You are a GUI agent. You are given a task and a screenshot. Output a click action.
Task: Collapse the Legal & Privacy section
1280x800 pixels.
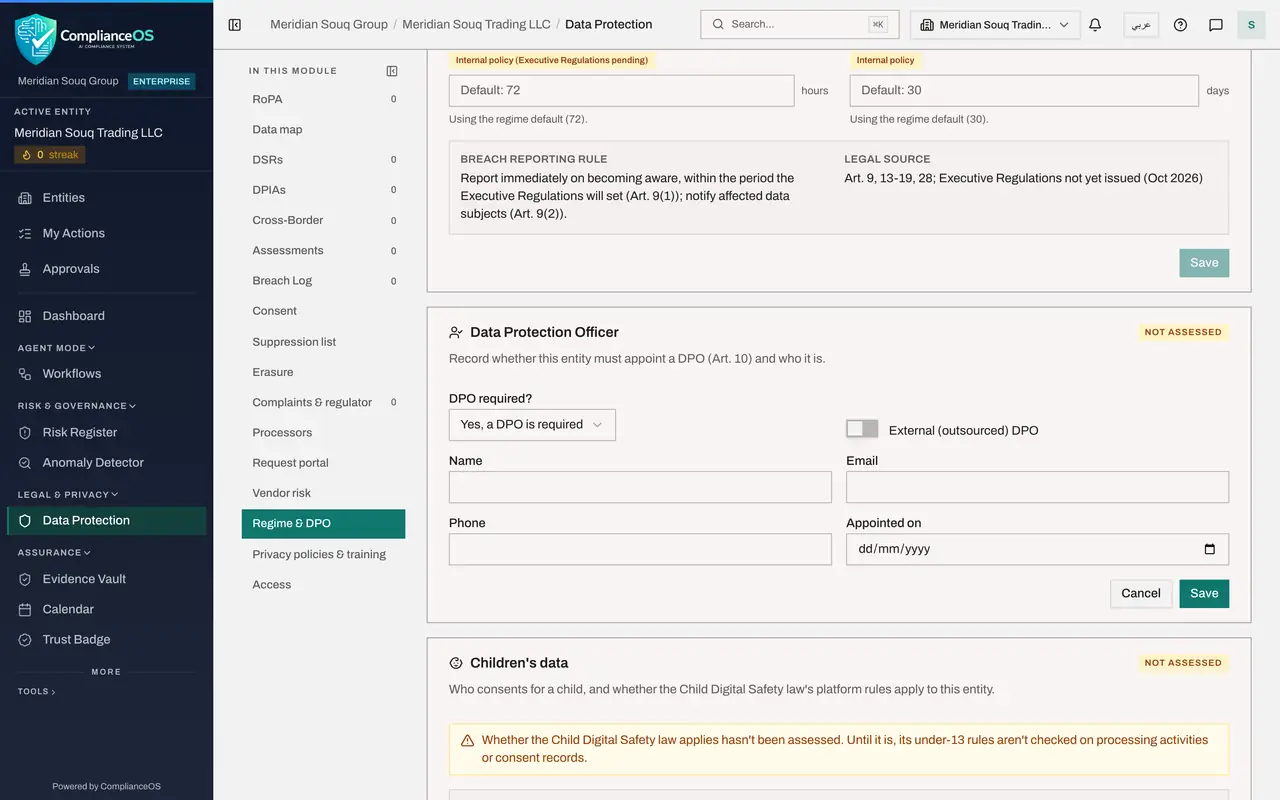[68, 494]
